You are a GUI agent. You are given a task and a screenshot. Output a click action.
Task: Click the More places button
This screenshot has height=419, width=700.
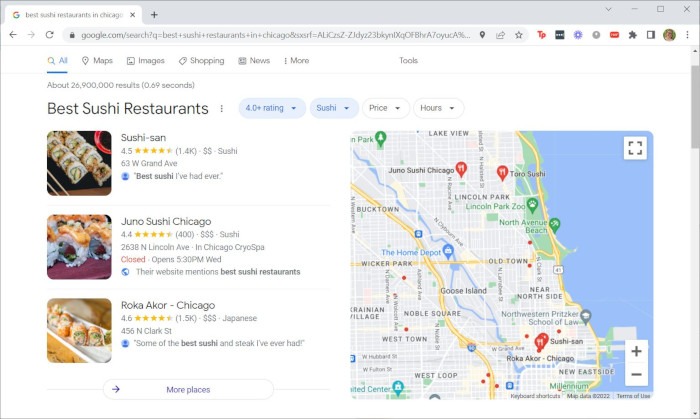(x=188, y=390)
